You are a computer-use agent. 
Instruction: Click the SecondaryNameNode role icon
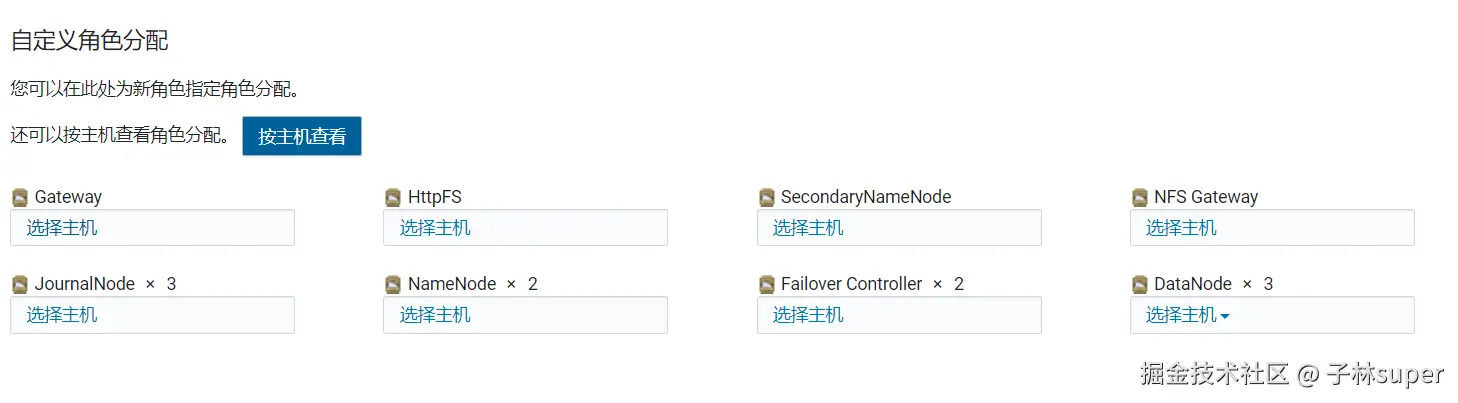pyautogui.click(x=767, y=198)
